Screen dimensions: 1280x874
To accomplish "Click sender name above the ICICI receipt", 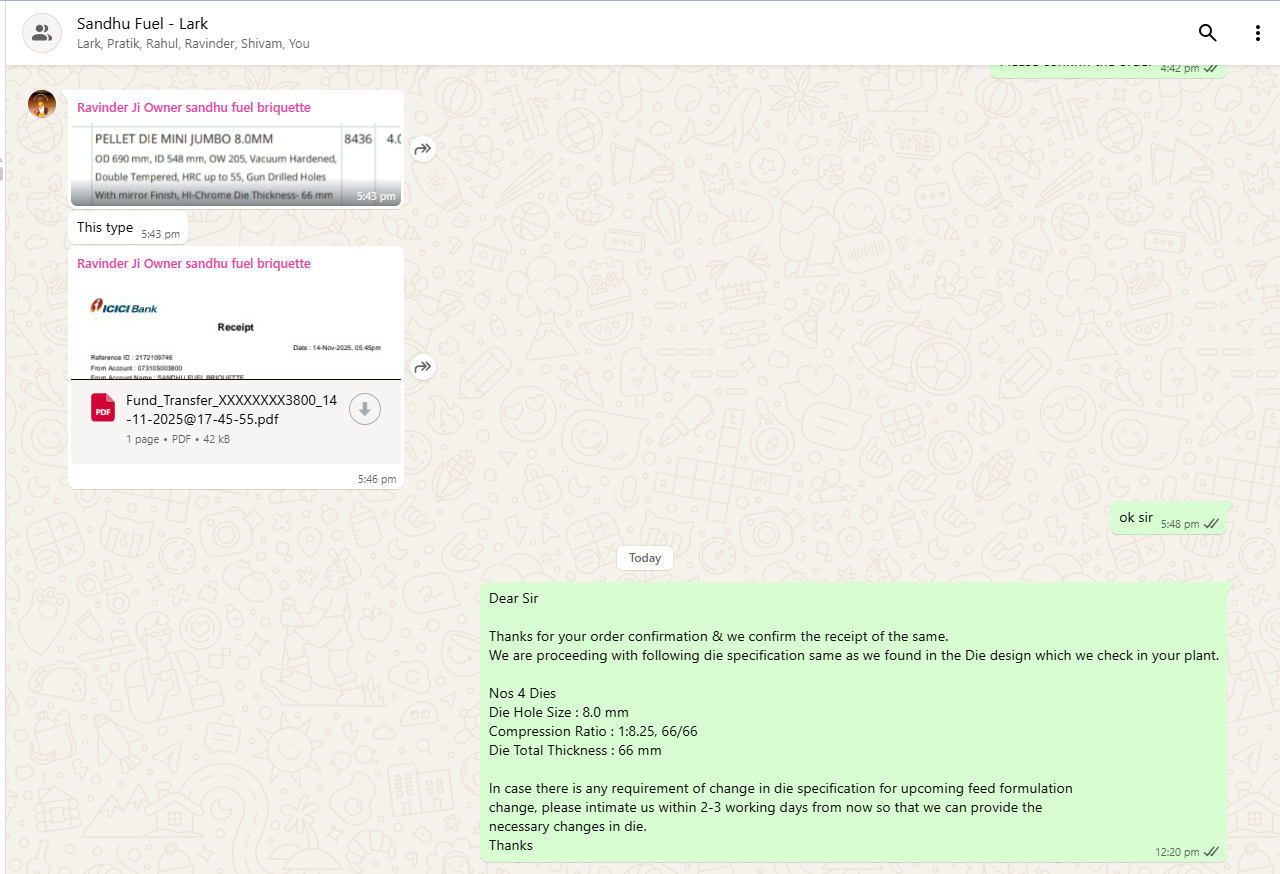I will [x=194, y=264].
